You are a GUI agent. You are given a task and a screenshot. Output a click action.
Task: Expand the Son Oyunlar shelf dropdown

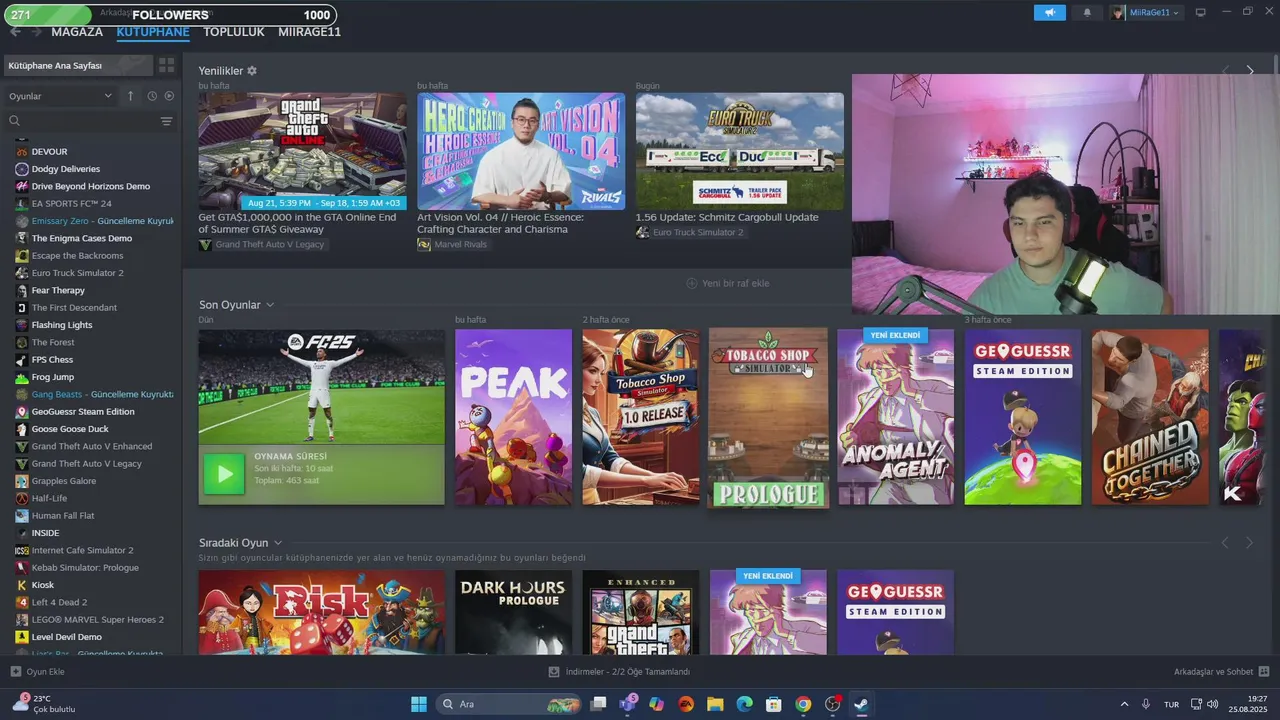click(x=270, y=305)
